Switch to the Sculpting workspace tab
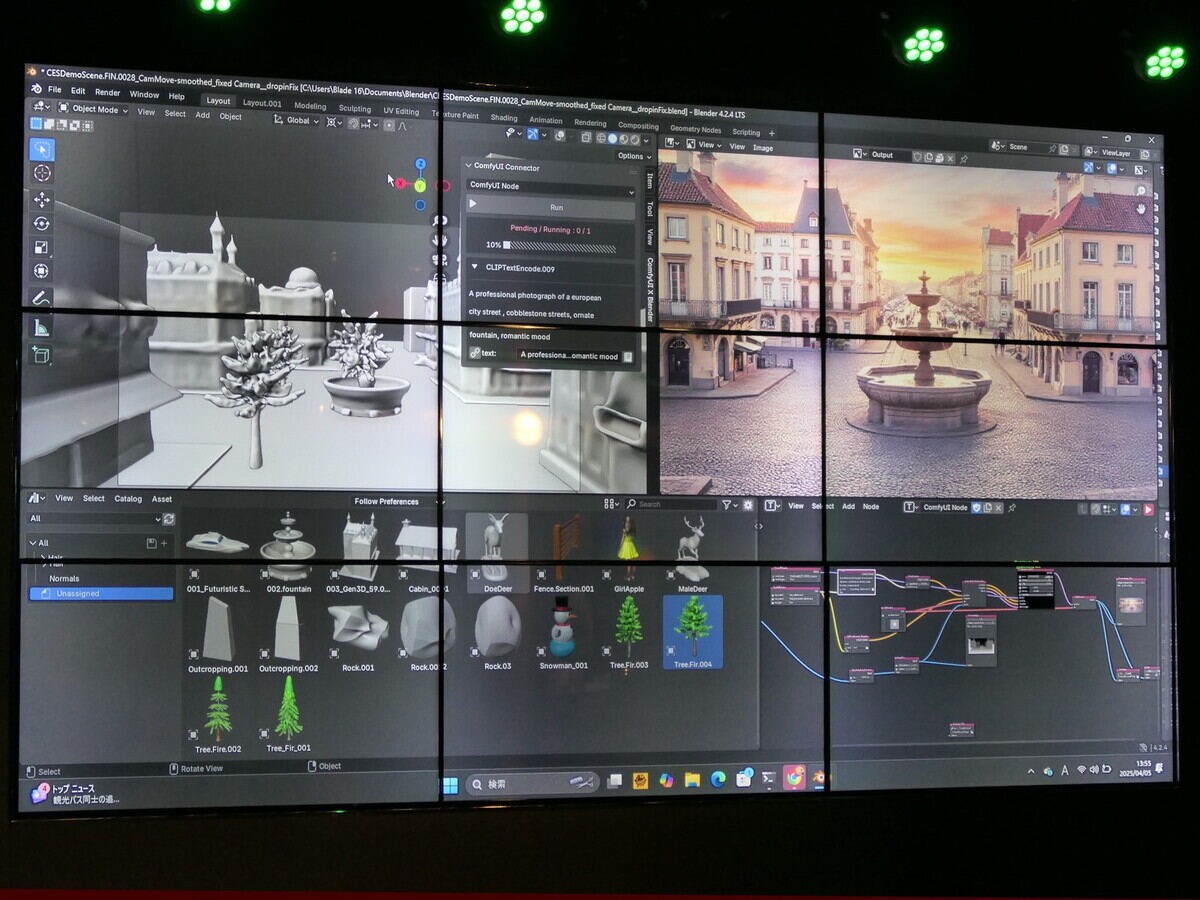 click(x=355, y=109)
